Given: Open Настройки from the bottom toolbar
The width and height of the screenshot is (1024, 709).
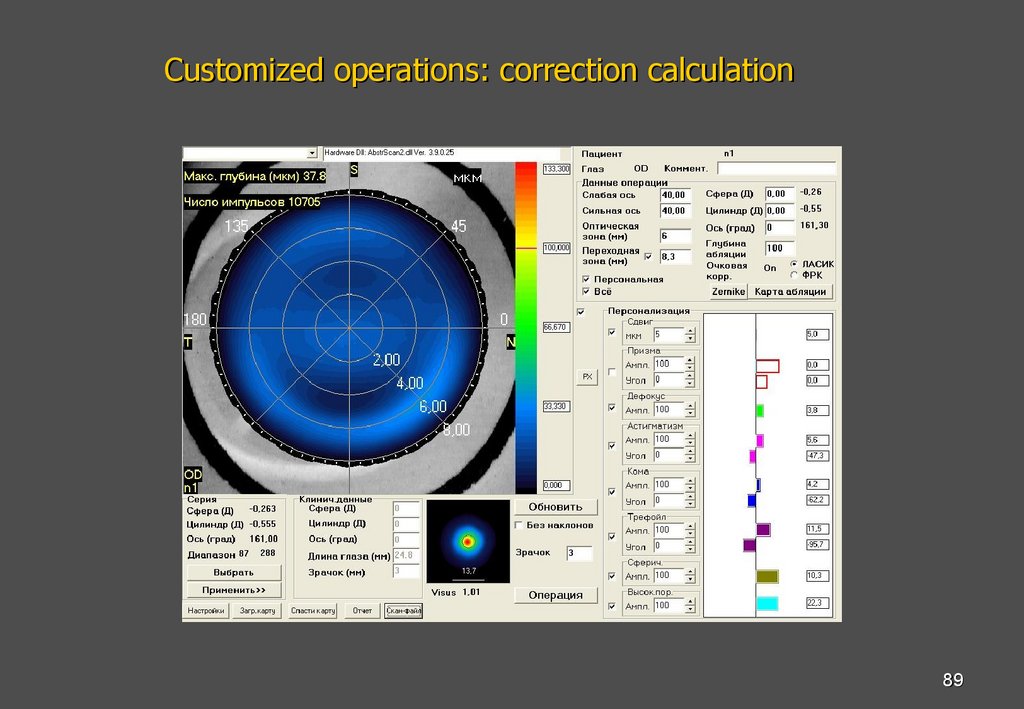Looking at the screenshot, I should pos(208,611).
